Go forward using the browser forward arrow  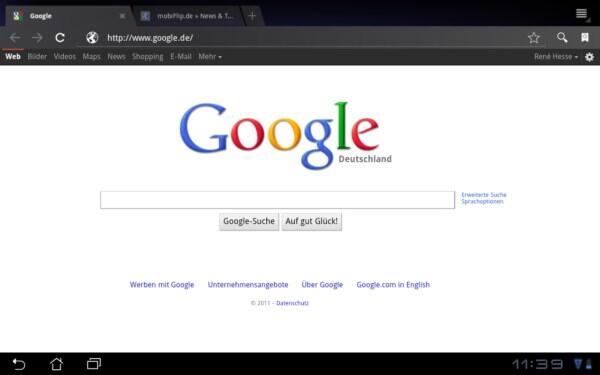coord(37,38)
